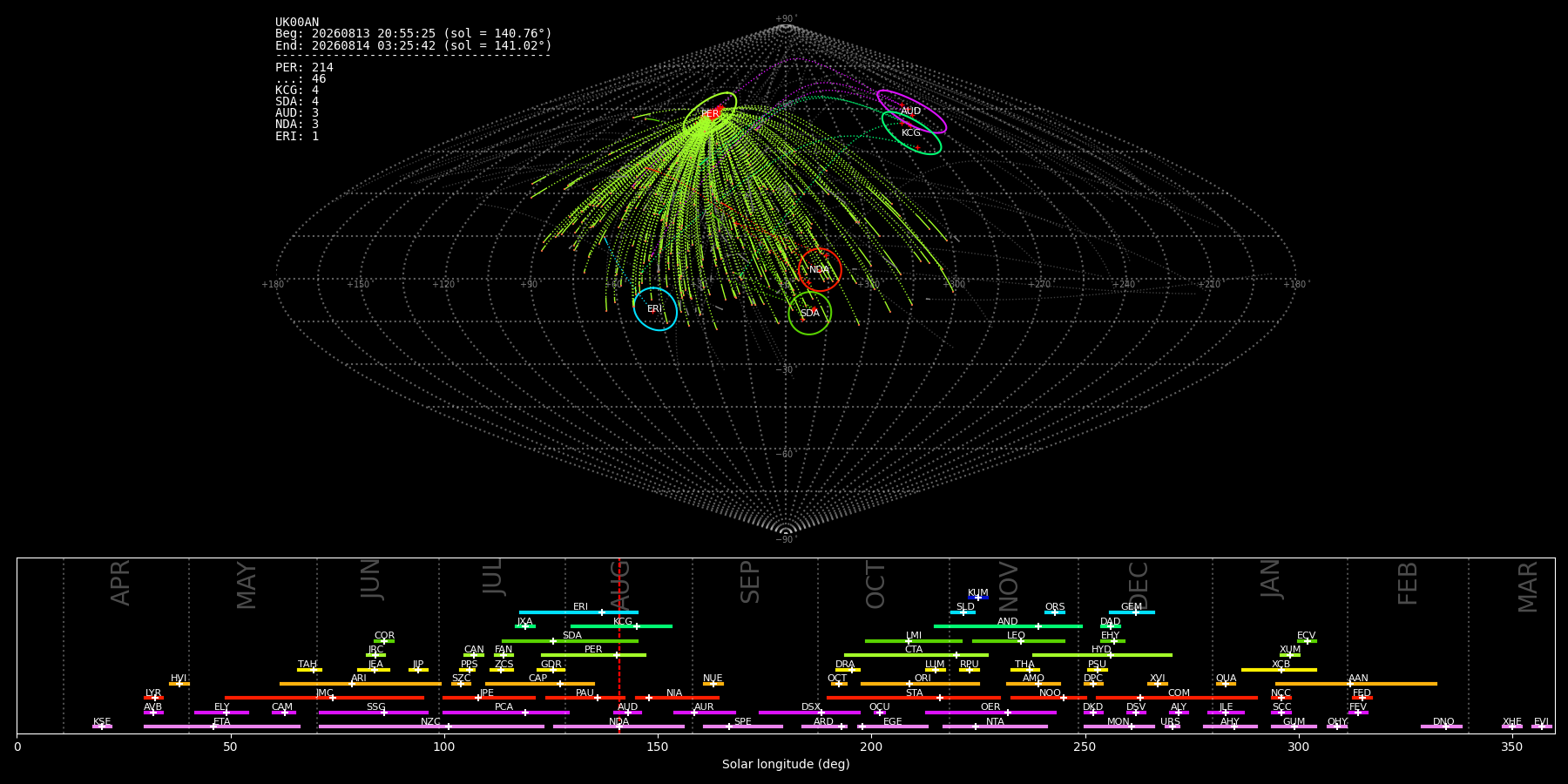Click the LEO shower bar
The width and height of the screenshot is (1568, 784).
click(x=1018, y=641)
